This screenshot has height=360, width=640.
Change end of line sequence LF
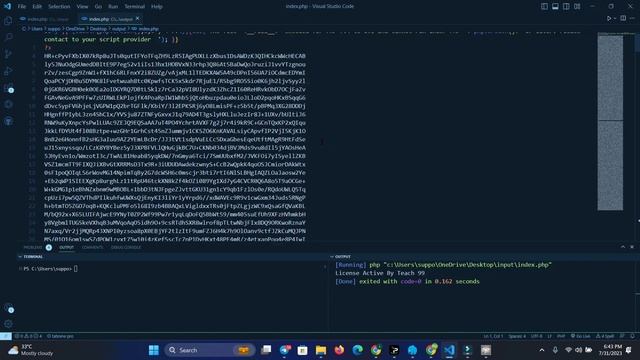(549, 336)
